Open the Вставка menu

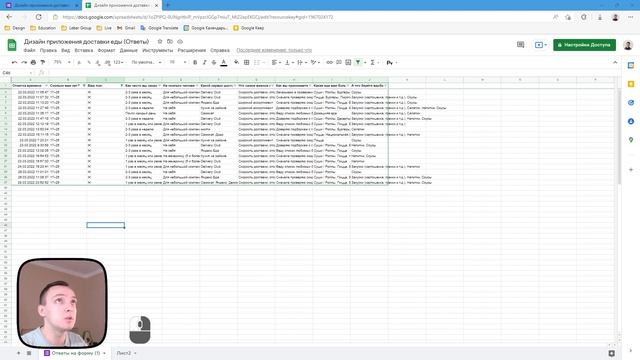[x=84, y=50]
